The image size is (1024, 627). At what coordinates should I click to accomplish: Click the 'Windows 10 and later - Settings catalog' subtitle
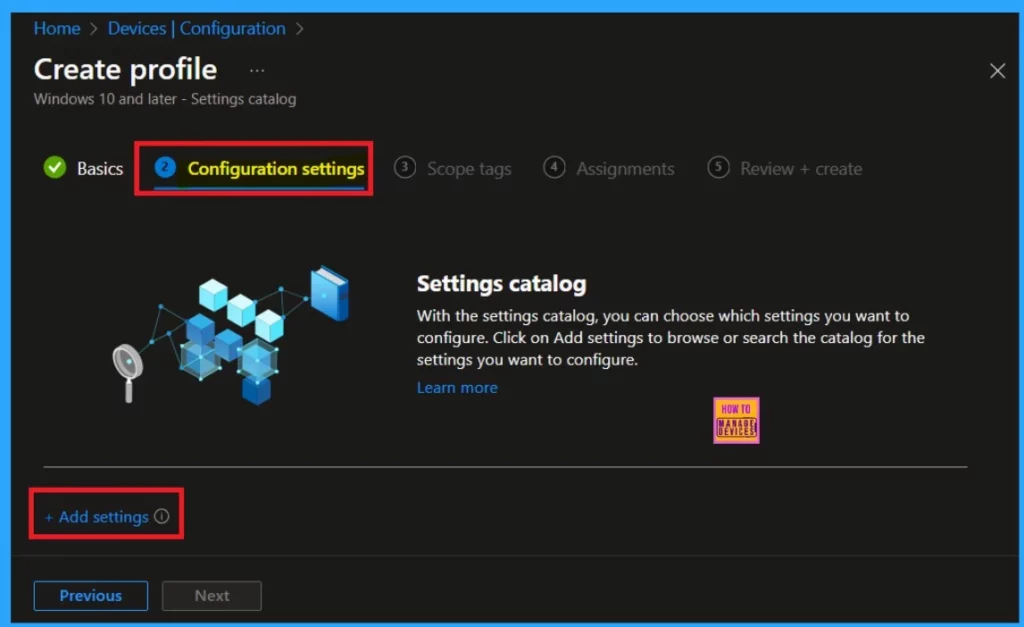point(165,99)
